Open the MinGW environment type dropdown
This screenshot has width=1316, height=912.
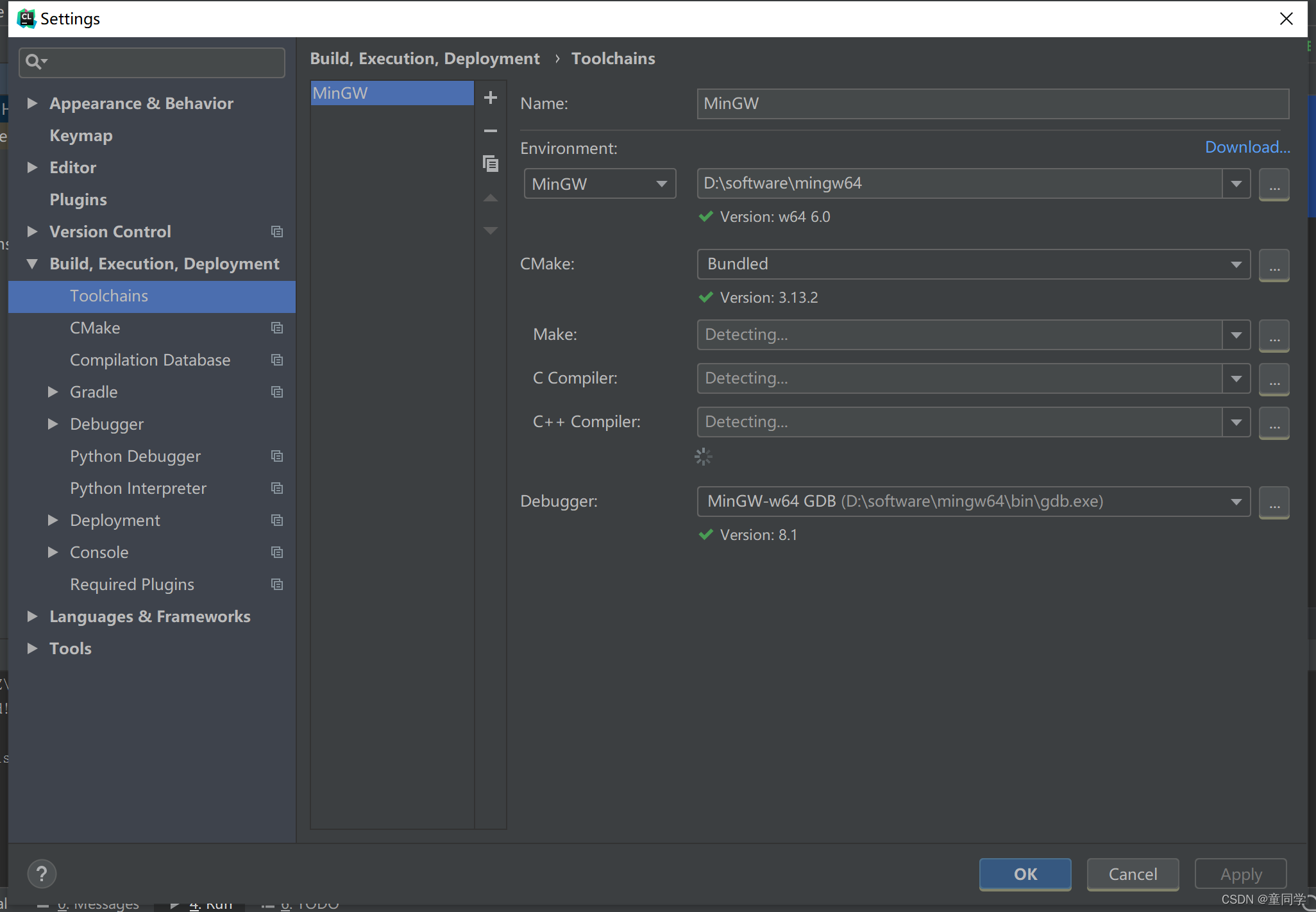click(600, 184)
